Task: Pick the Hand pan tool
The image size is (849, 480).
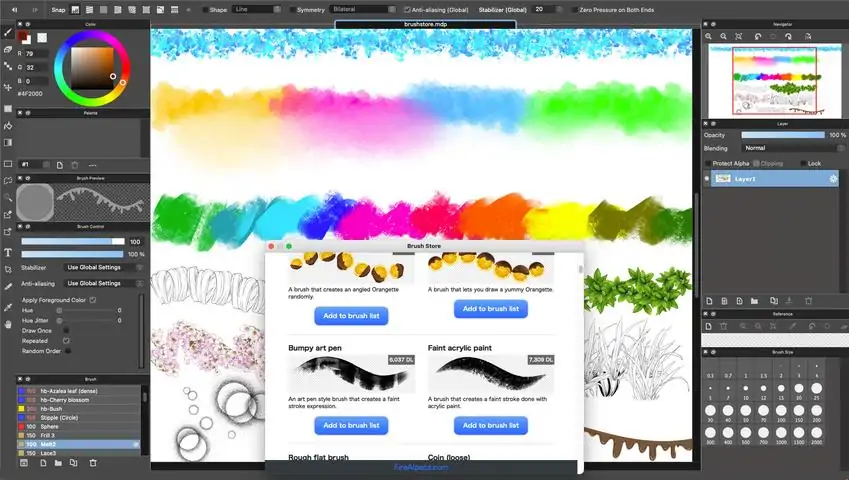Action: click(x=8, y=324)
